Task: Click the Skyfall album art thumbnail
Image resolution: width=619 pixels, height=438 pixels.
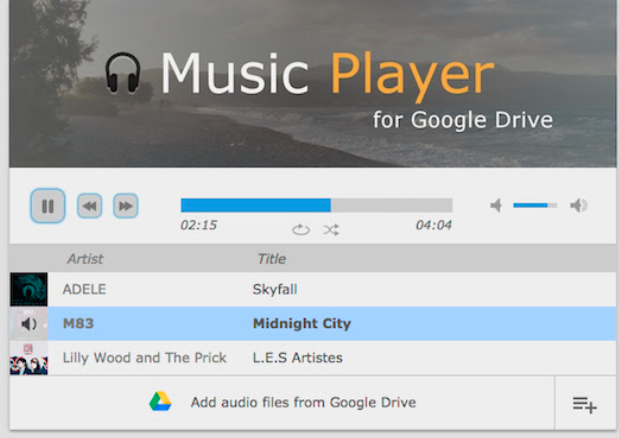Action: click(x=29, y=289)
